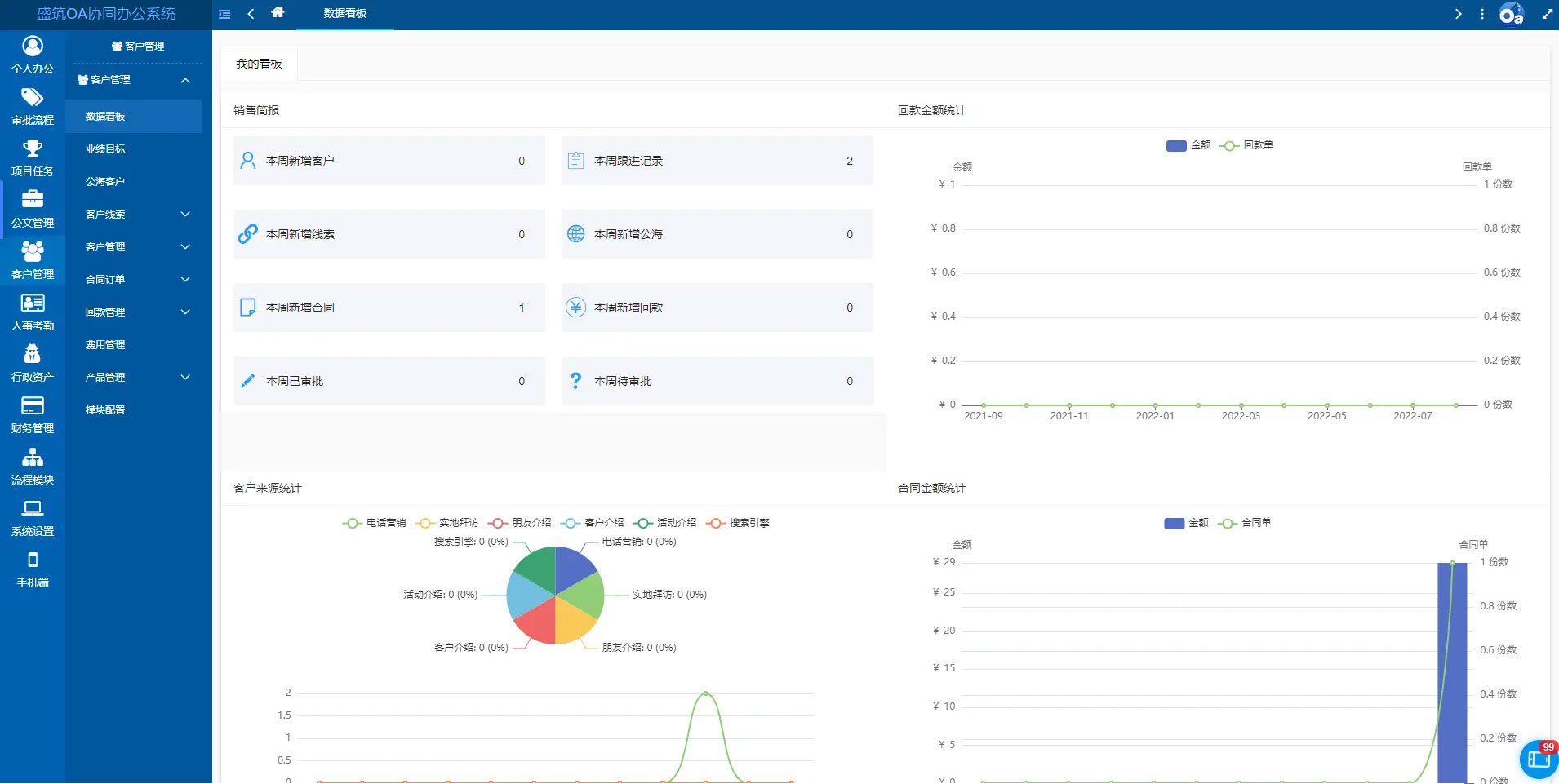The height and width of the screenshot is (784, 1559).
Task: Open the 审批流程 tag icon
Action: pos(33,99)
